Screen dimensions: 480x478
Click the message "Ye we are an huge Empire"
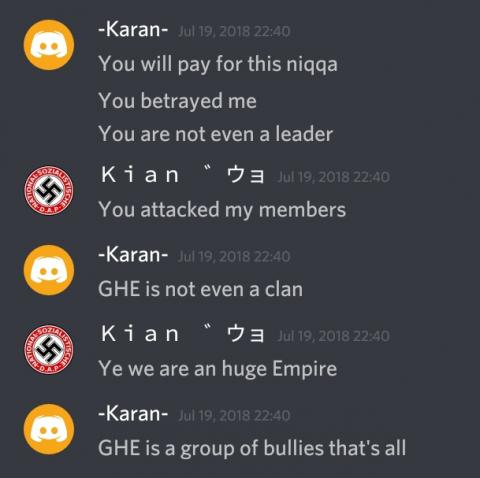coord(218,369)
